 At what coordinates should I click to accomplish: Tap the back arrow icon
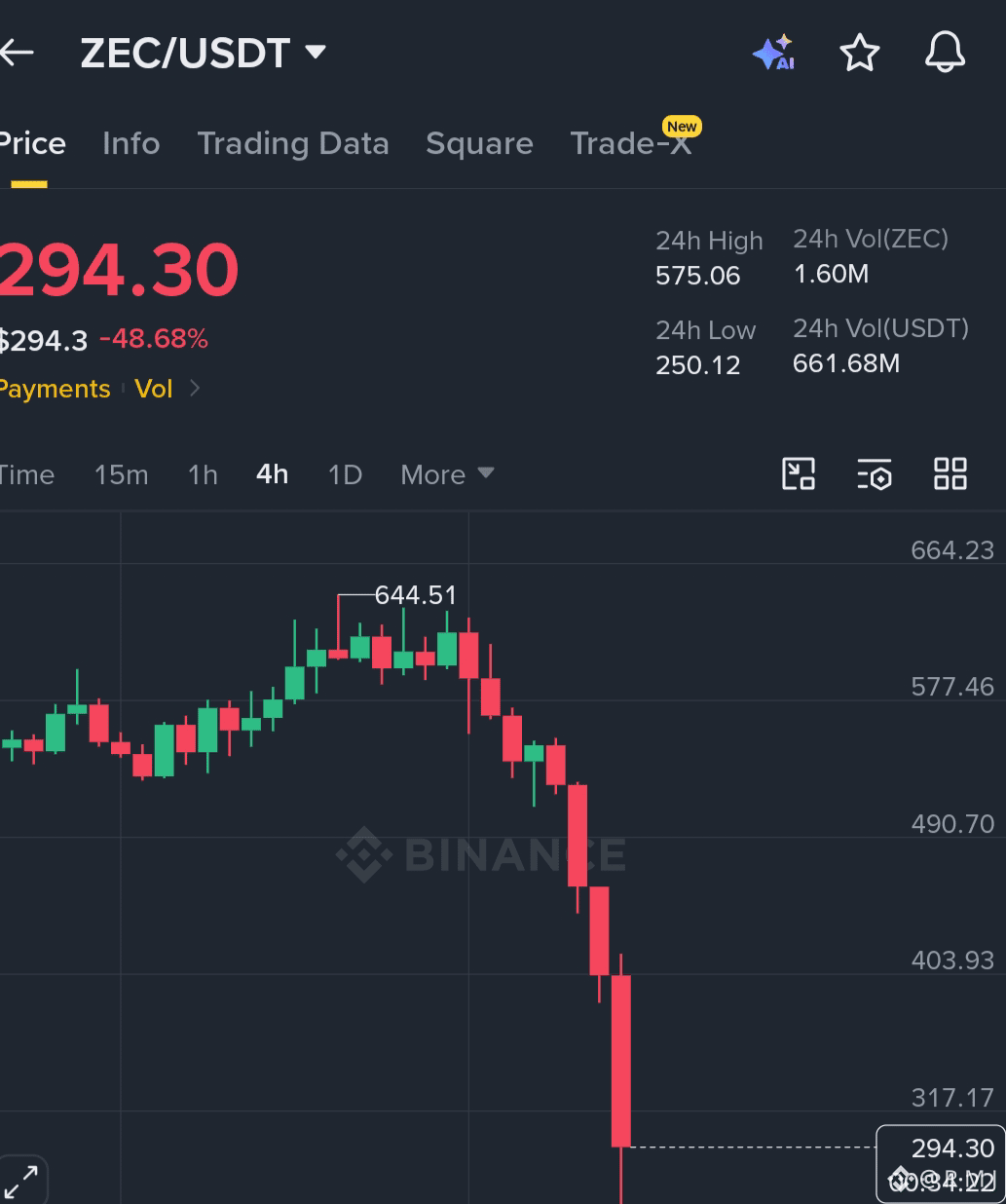click(x=18, y=53)
